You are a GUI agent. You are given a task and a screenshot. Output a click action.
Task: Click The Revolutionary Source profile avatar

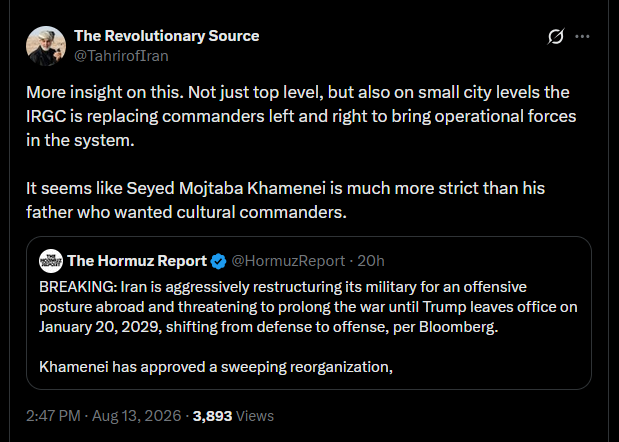(x=46, y=46)
